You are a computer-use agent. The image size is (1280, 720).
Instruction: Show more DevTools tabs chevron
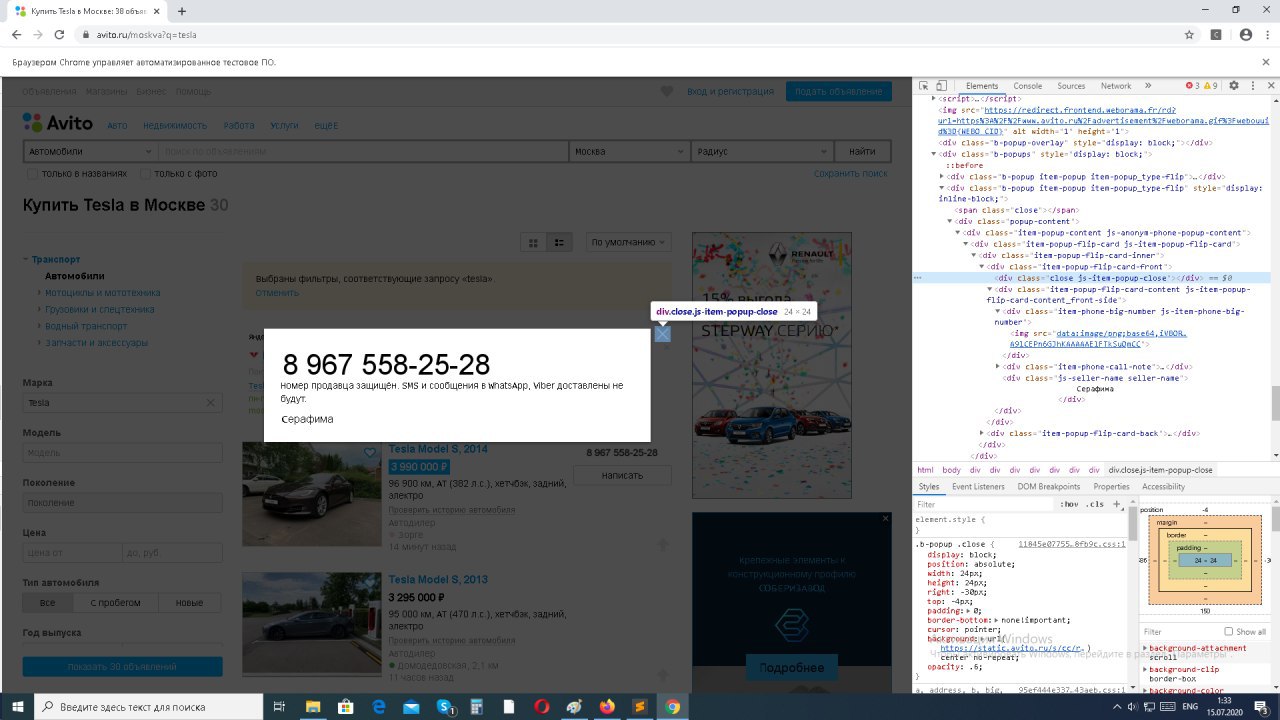[x=1148, y=86]
